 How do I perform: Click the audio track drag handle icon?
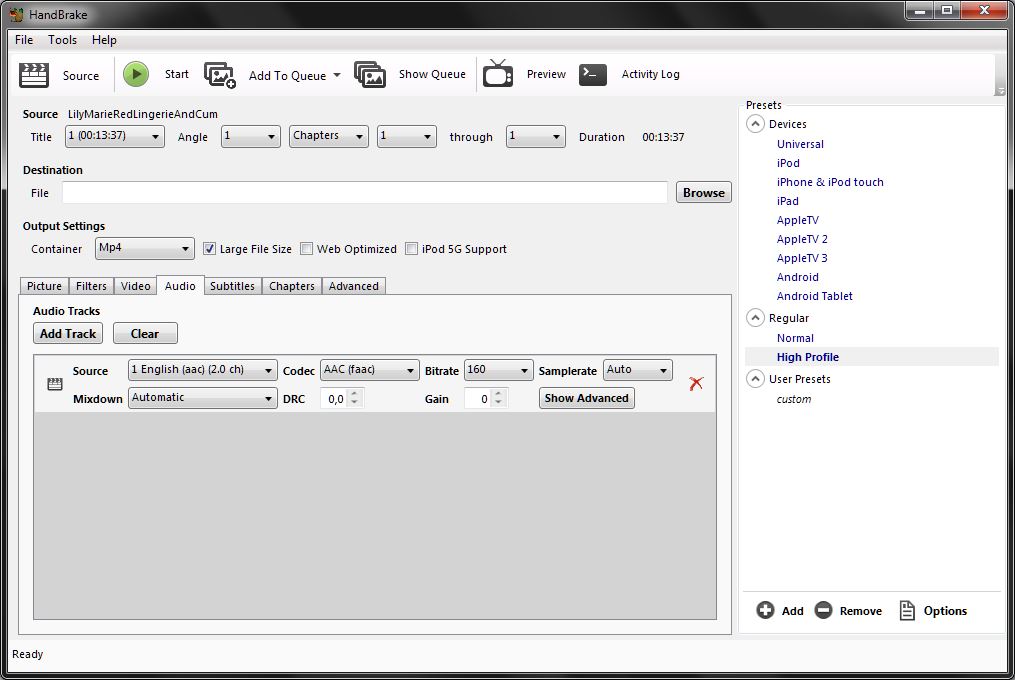coord(55,384)
